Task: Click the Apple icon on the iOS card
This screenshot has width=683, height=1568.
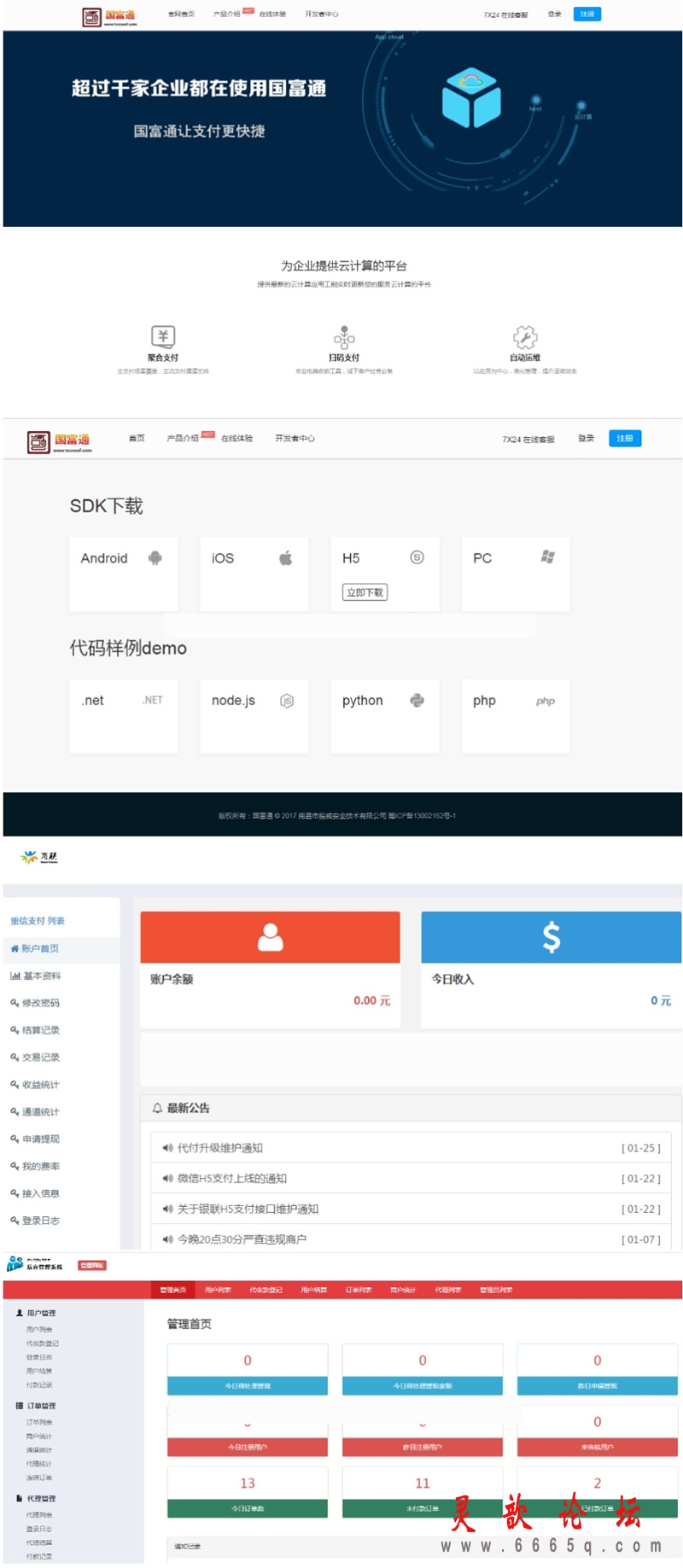Action: 286,557
